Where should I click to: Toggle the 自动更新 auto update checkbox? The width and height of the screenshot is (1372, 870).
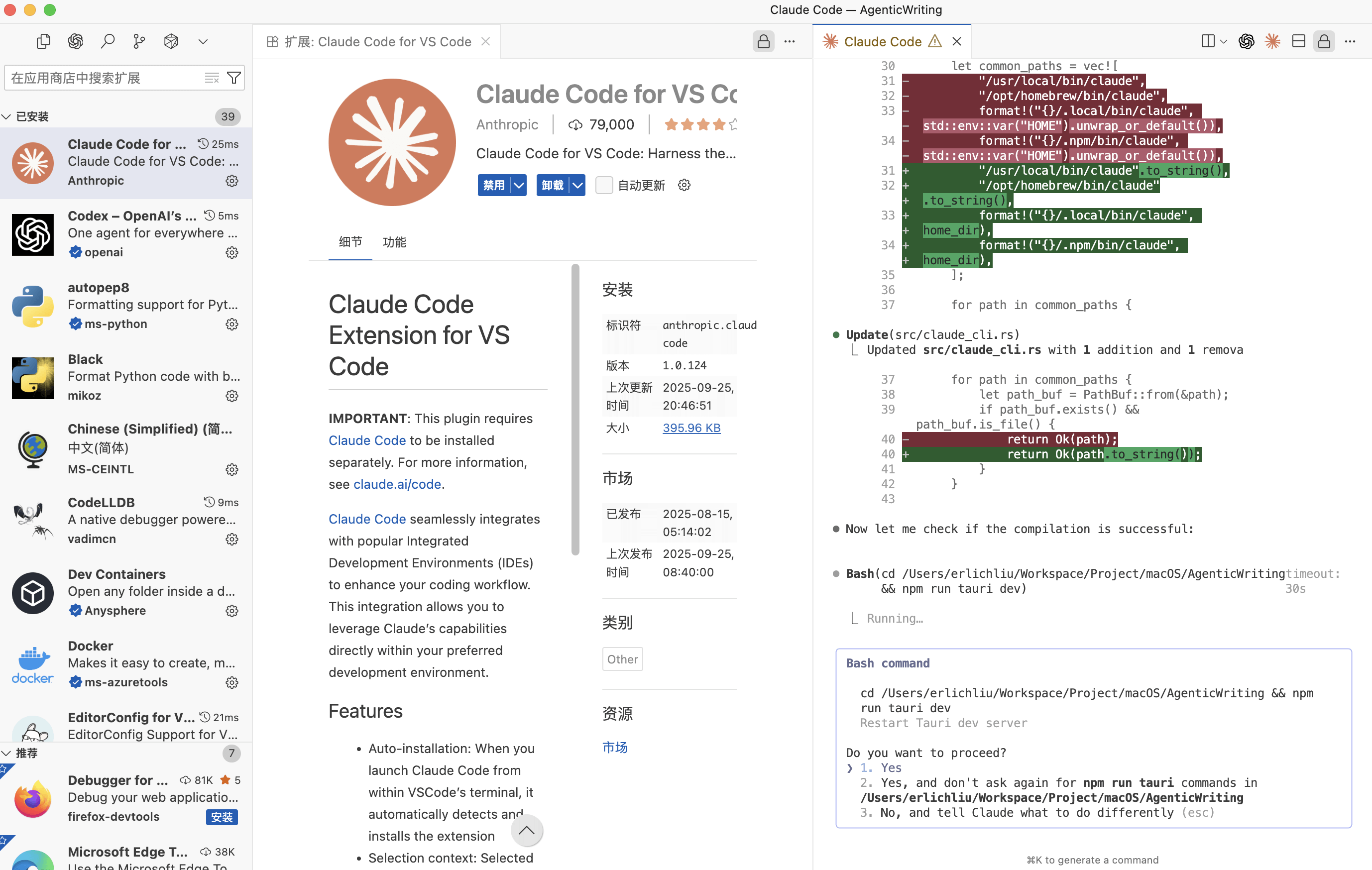(603, 185)
